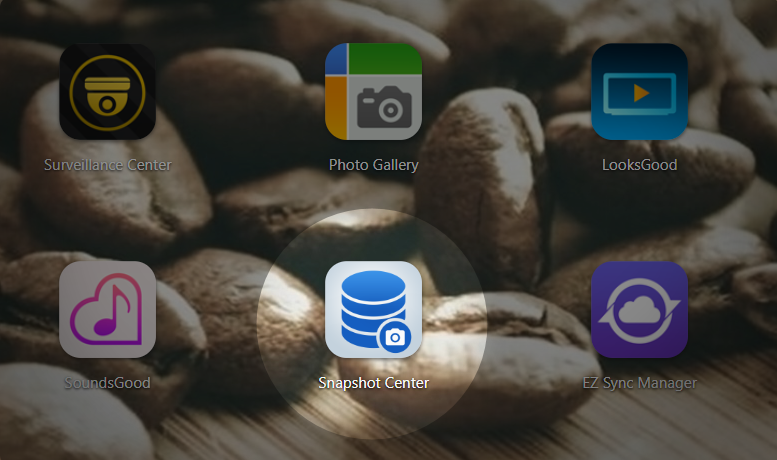The image size is (777, 460).
Task: Click the dome camera graphic in Surveillance icon
Action: 106,95
